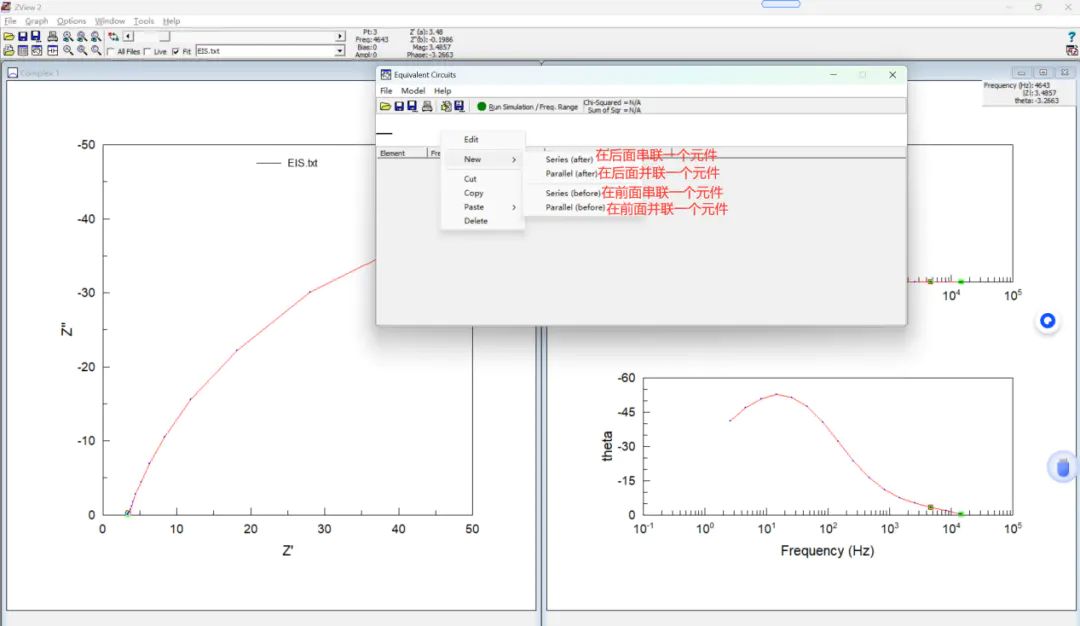This screenshot has height=626, width=1080.
Task: Click the Equivalent Circuits window title icon
Action: click(x=386, y=74)
